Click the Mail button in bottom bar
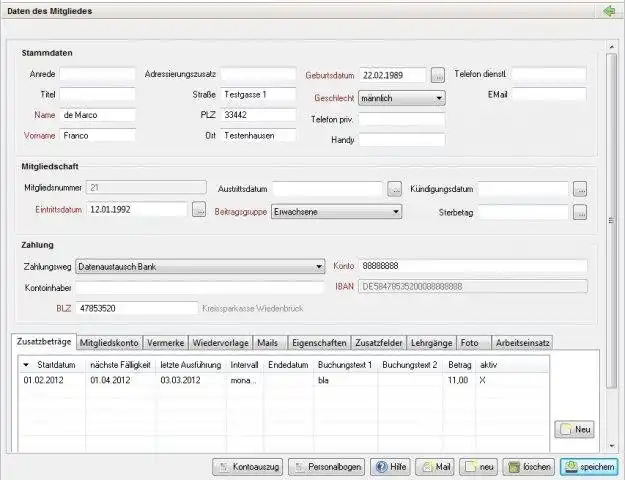The width and height of the screenshot is (625, 480). click(434, 466)
